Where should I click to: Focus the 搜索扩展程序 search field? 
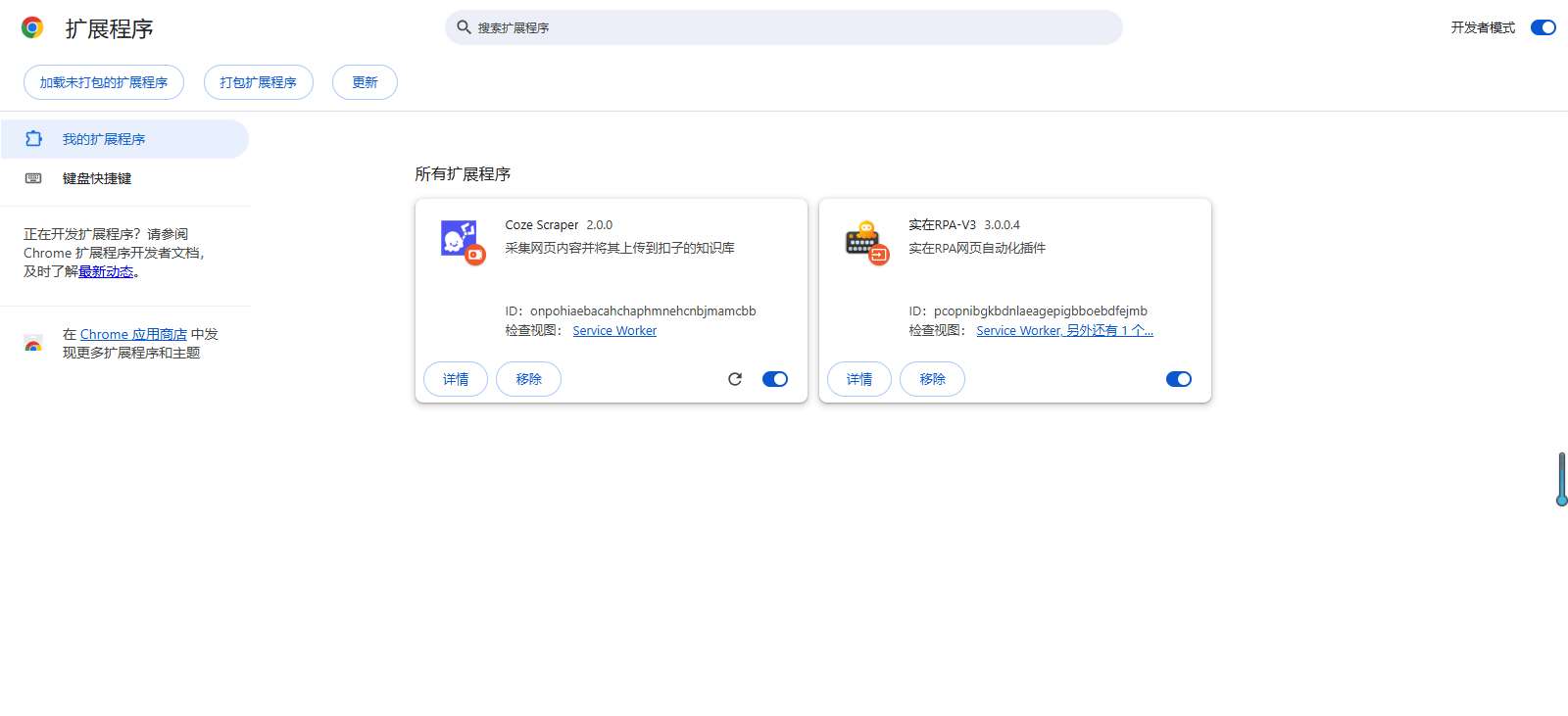point(784,27)
